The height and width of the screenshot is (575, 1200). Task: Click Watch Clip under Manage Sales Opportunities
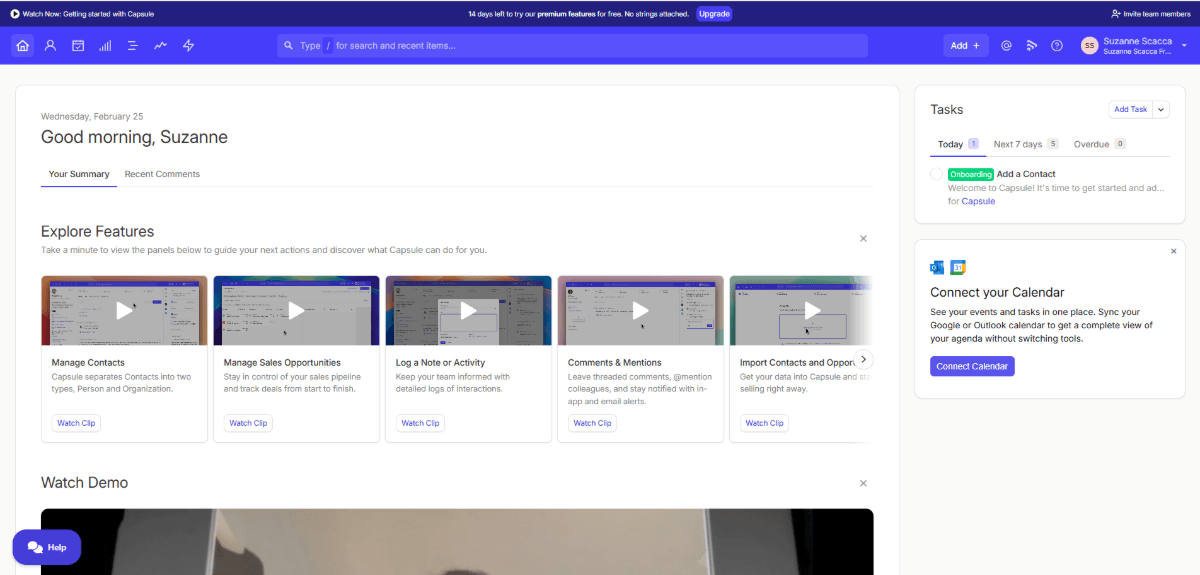pyautogui.click(x=248, y=423)
